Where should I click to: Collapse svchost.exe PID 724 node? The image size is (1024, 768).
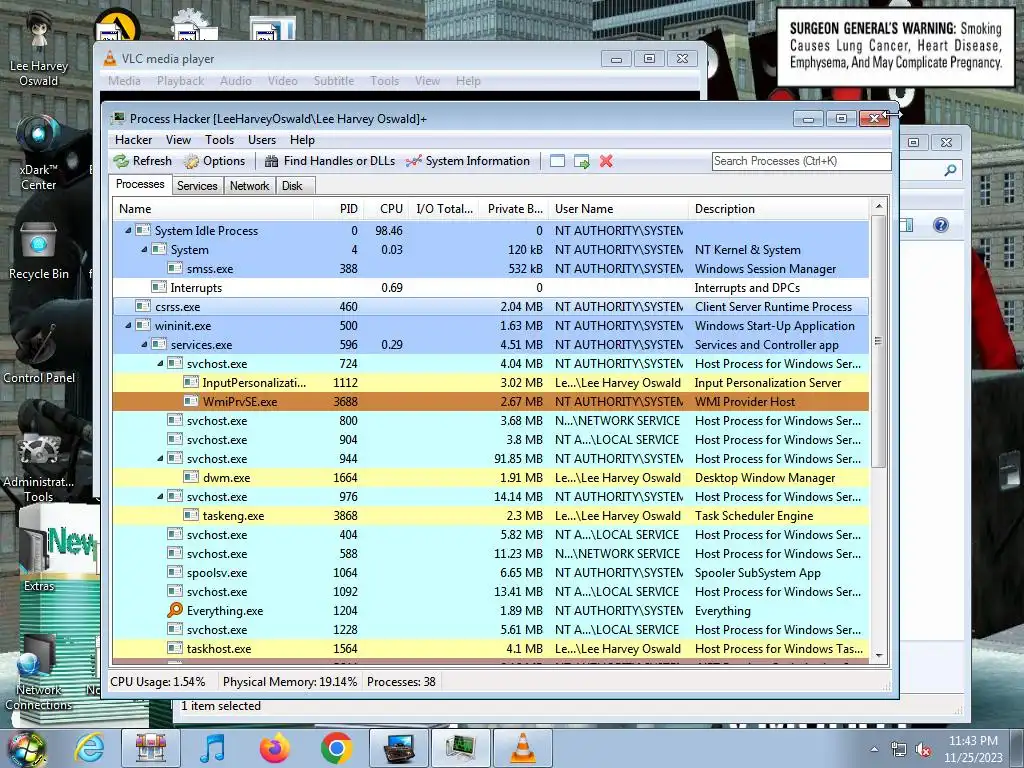click(x=160, y=362)
